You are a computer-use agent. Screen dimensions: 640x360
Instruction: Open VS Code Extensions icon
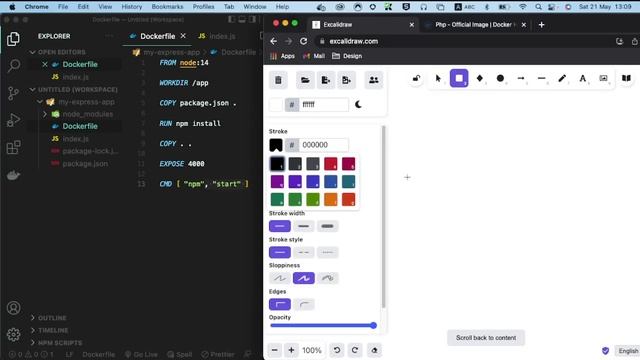[13, 147]
